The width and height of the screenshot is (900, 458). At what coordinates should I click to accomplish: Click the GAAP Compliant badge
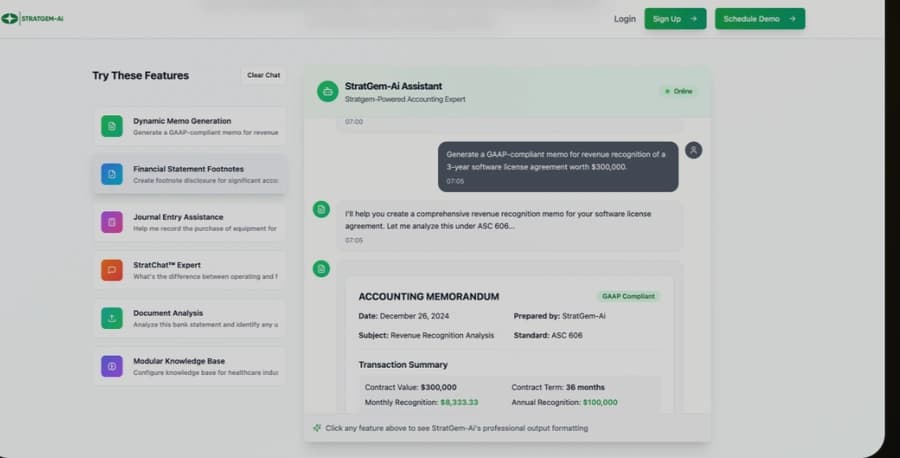pyautogui.click(x=628, y=296)
